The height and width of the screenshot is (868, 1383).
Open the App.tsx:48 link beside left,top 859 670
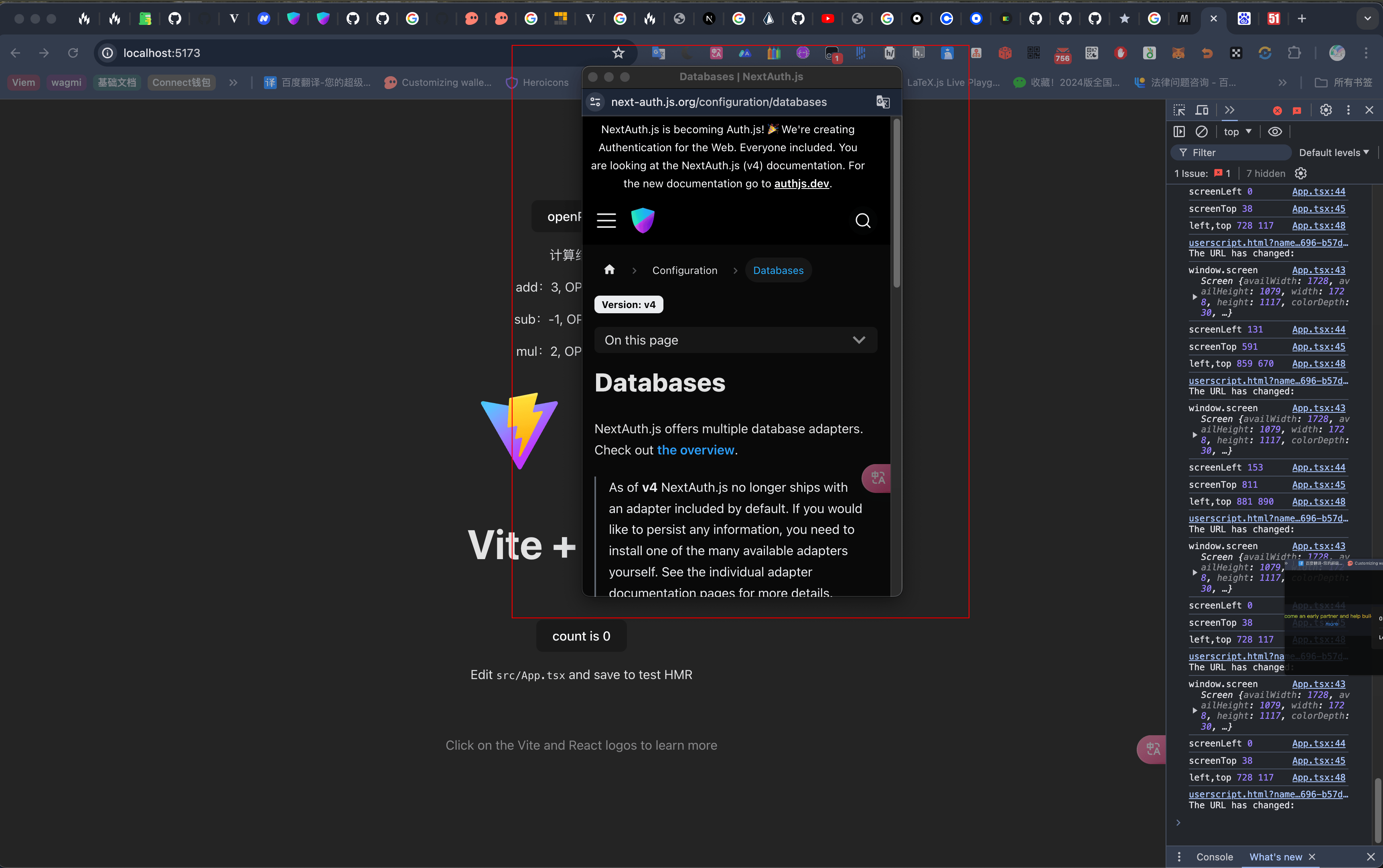[x=1318, y=363]
